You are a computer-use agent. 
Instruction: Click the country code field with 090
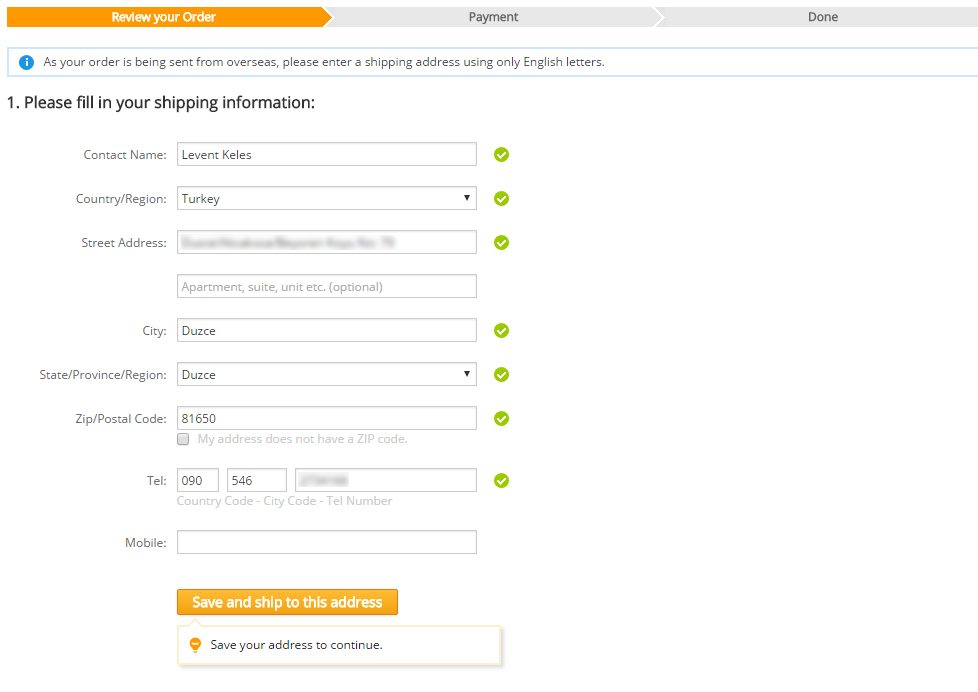(x=198, y=481)
